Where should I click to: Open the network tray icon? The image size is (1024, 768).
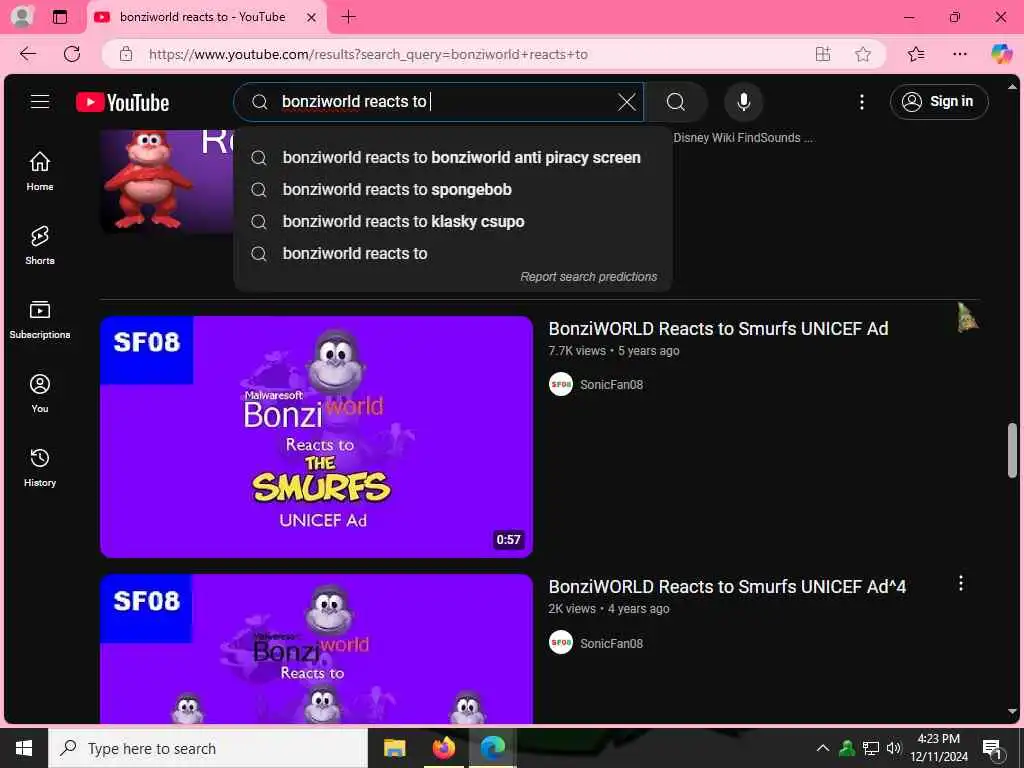870,748
